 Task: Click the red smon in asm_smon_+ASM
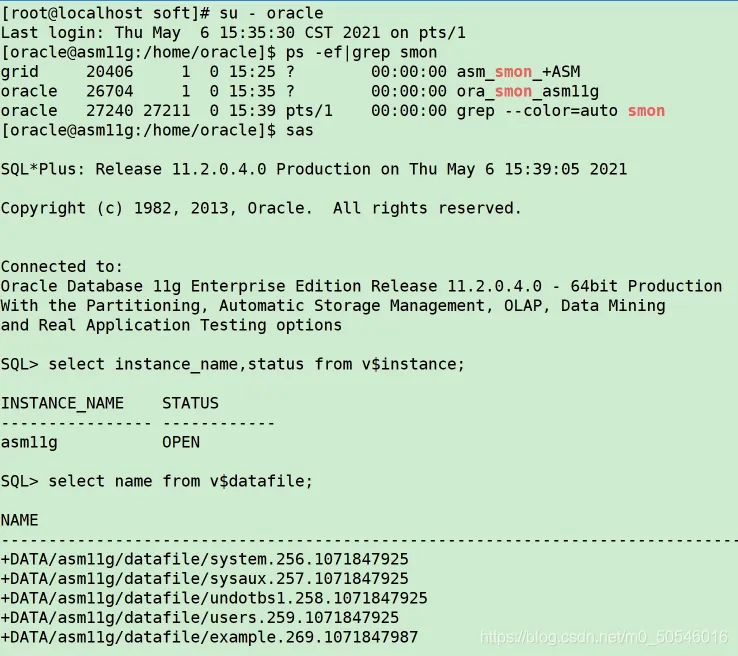pos(513,72)
